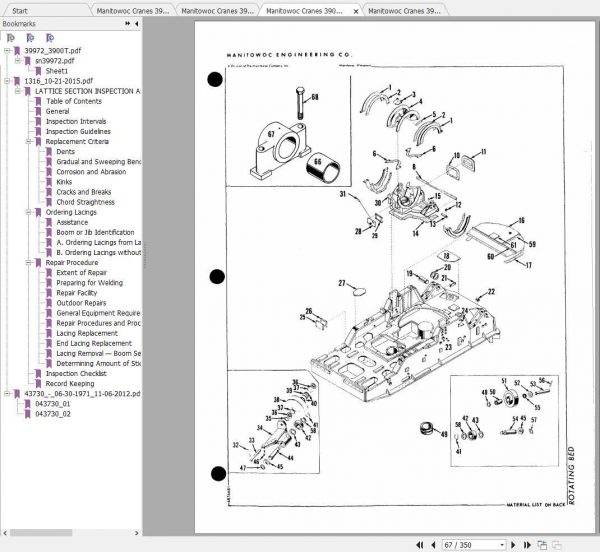Click the bookmarks scrollbar left arrow
The width and height of the screenshot is (600, 552).
5,532
